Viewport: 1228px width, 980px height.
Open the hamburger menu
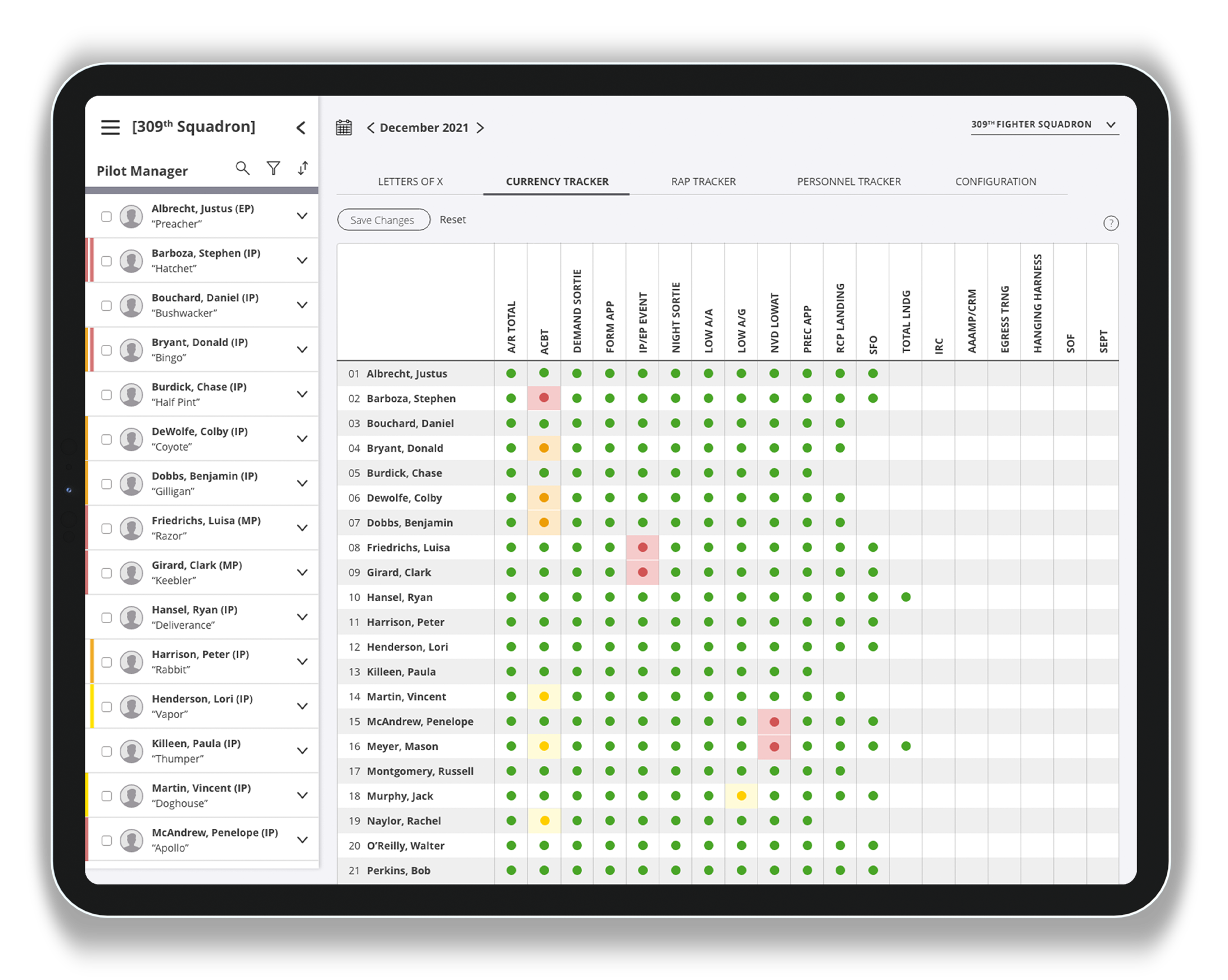point(111,127)
